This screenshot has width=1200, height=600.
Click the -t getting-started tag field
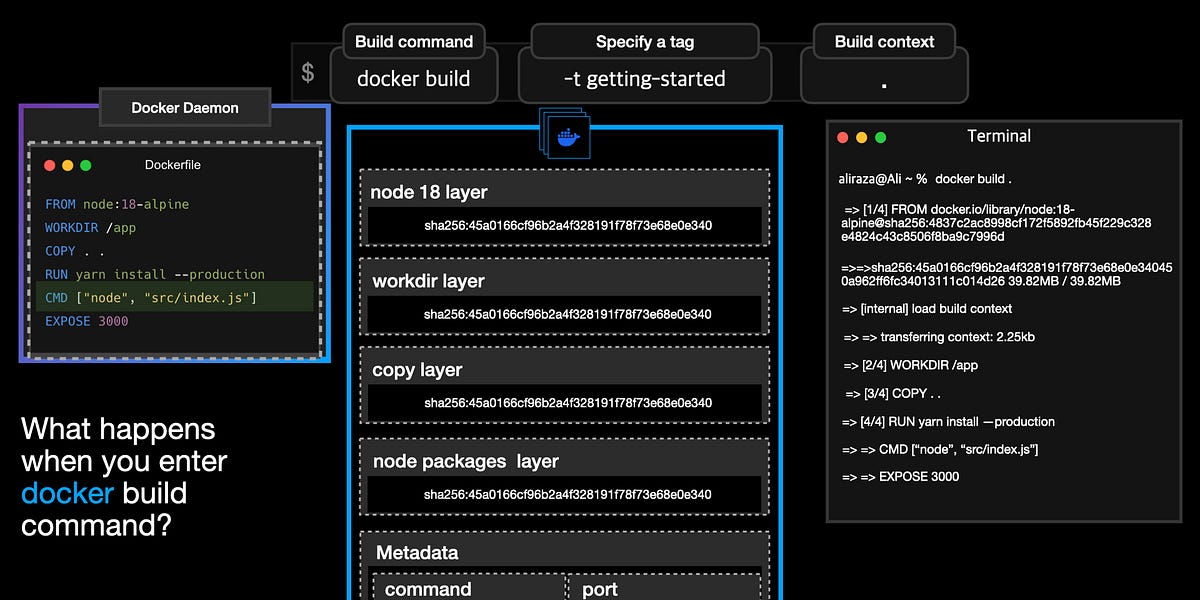(644, 76)
